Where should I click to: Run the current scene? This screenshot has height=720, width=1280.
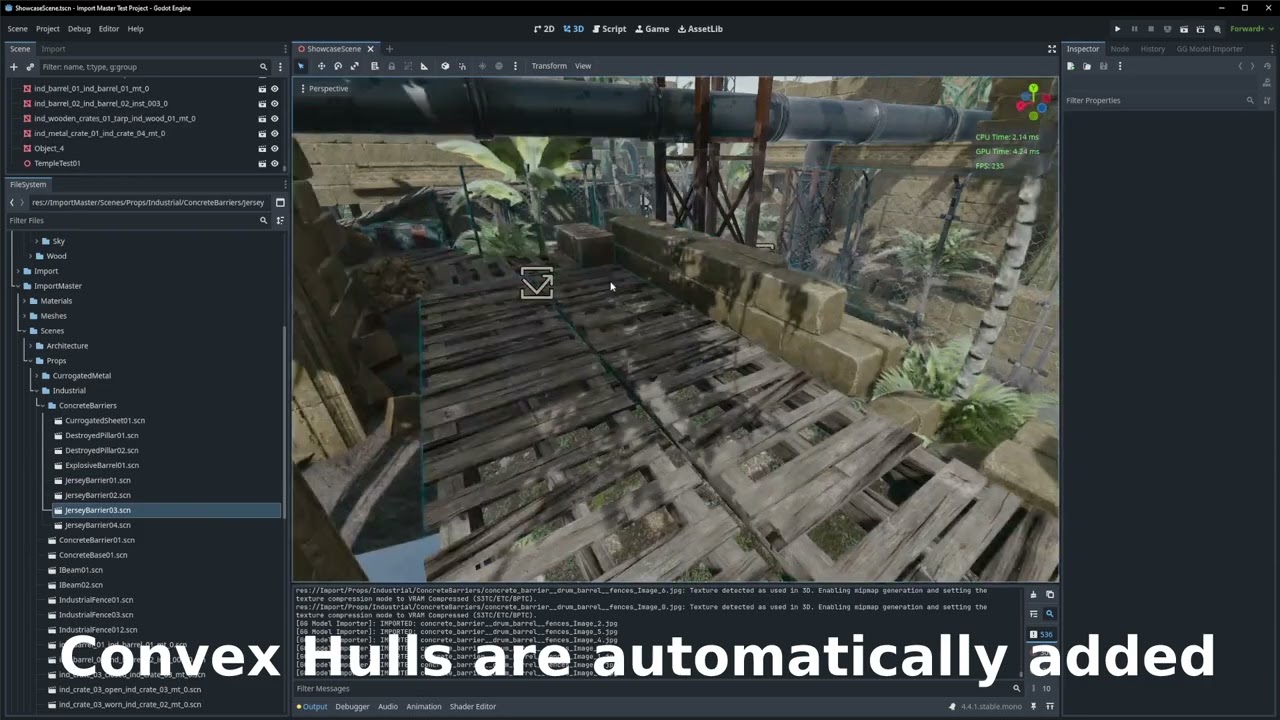tap(1184, 29)
